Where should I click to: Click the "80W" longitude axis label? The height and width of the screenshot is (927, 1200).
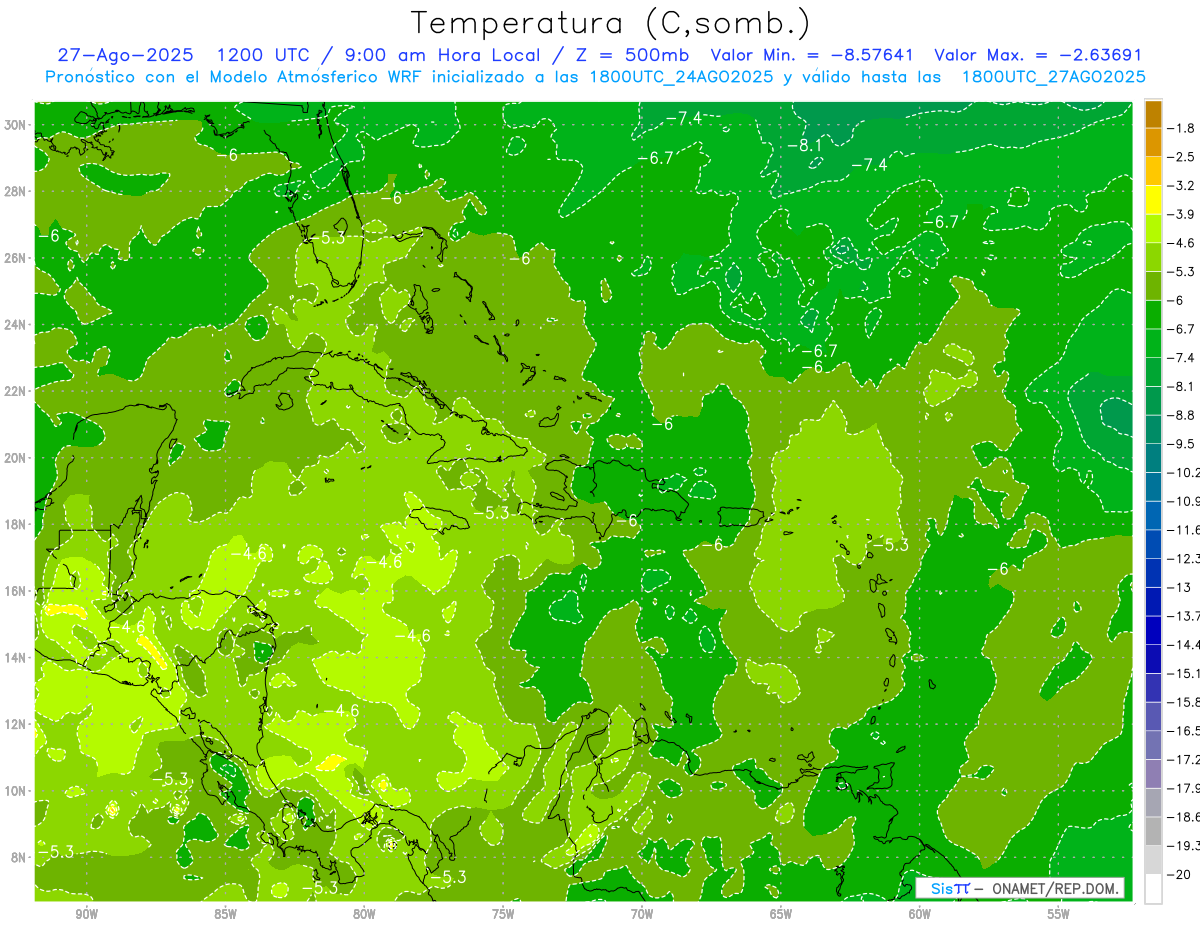(363, 913)
